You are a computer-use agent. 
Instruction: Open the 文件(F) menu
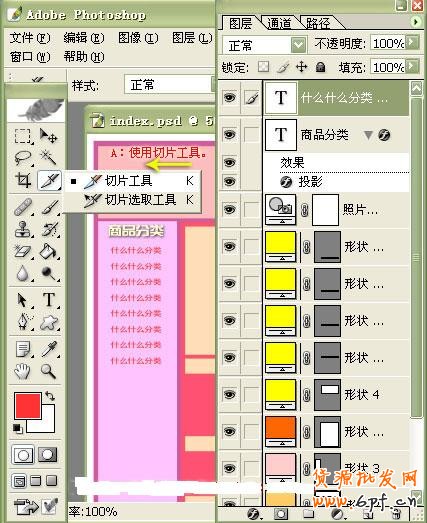coord(30,38)
